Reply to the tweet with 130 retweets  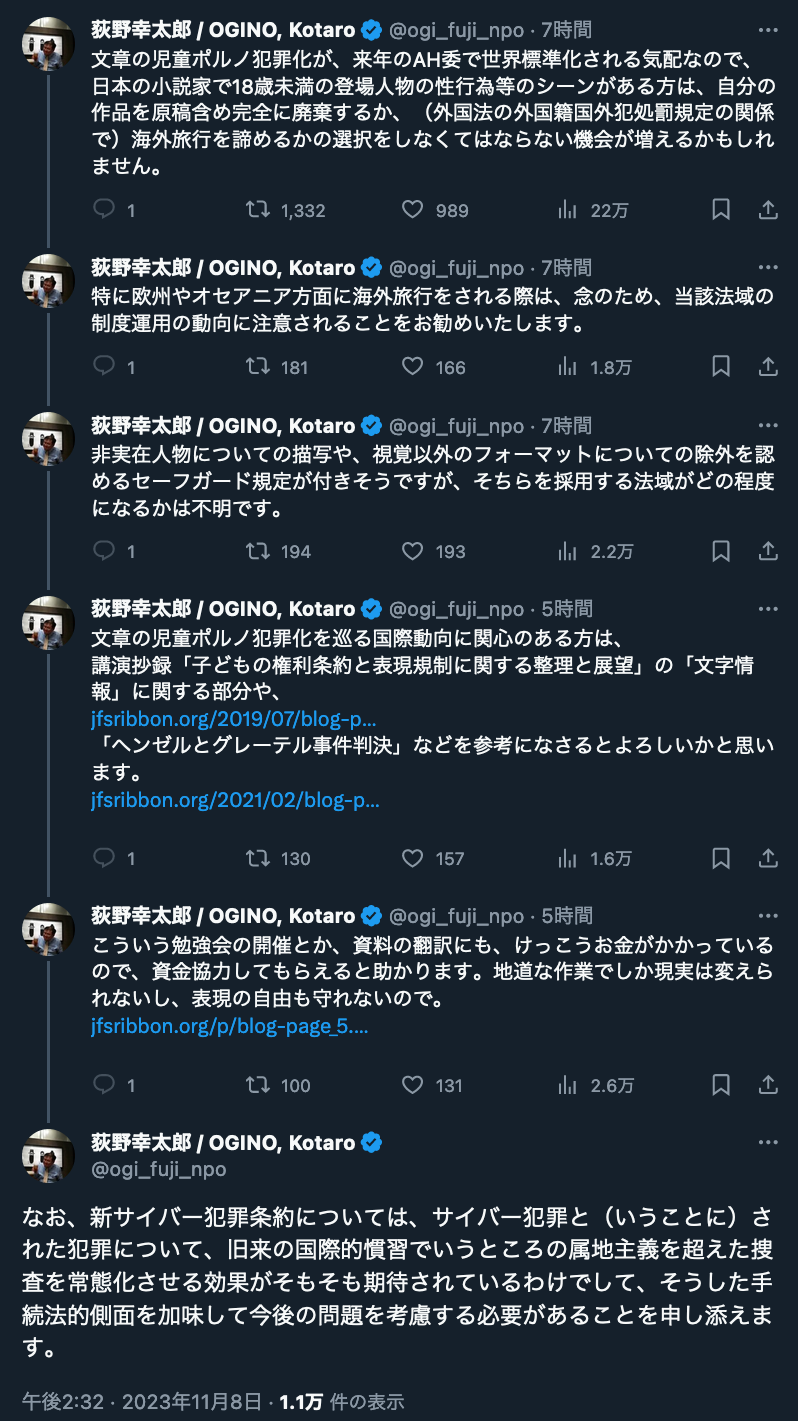[x=104, y=858]
